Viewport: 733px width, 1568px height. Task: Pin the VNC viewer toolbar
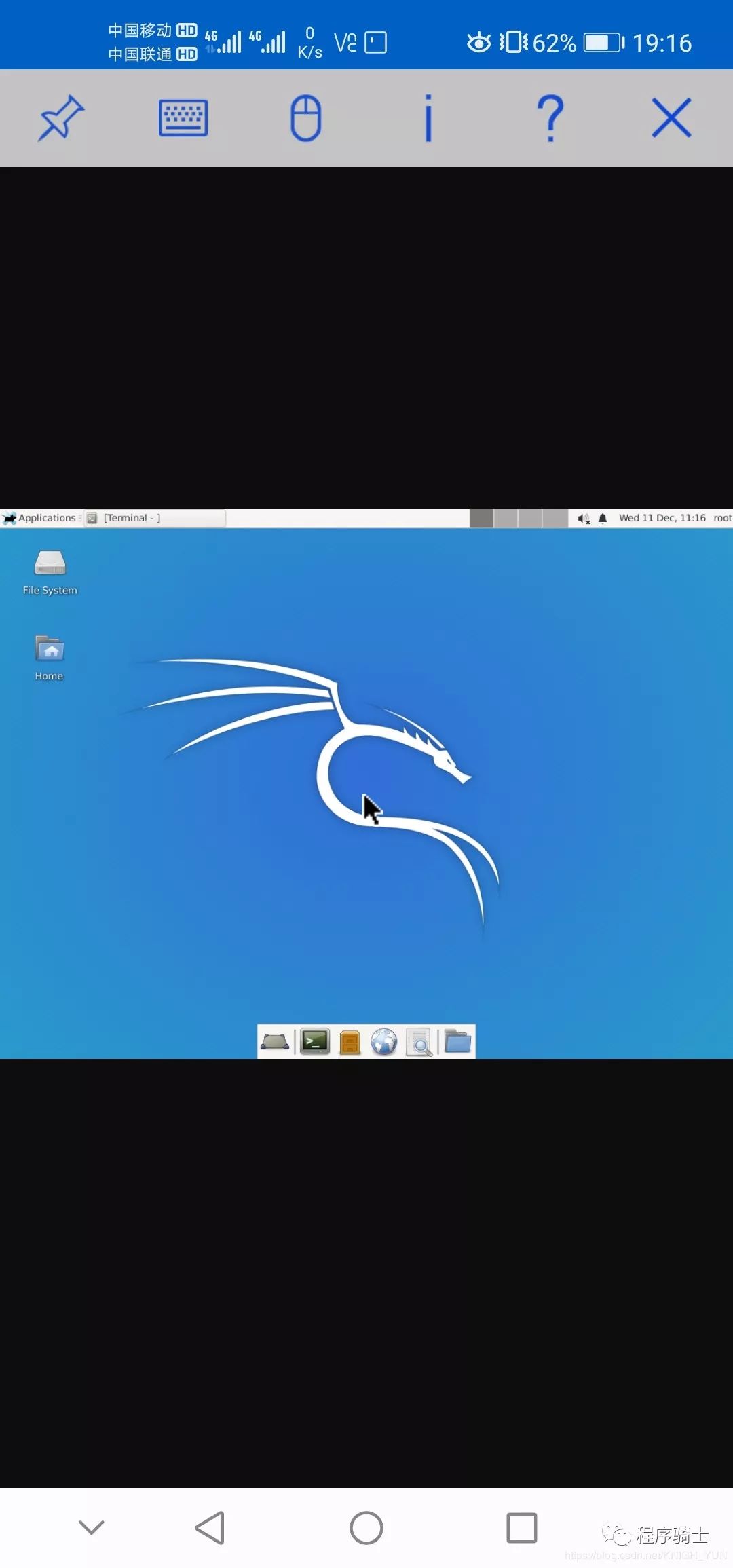tap(61, 118)
